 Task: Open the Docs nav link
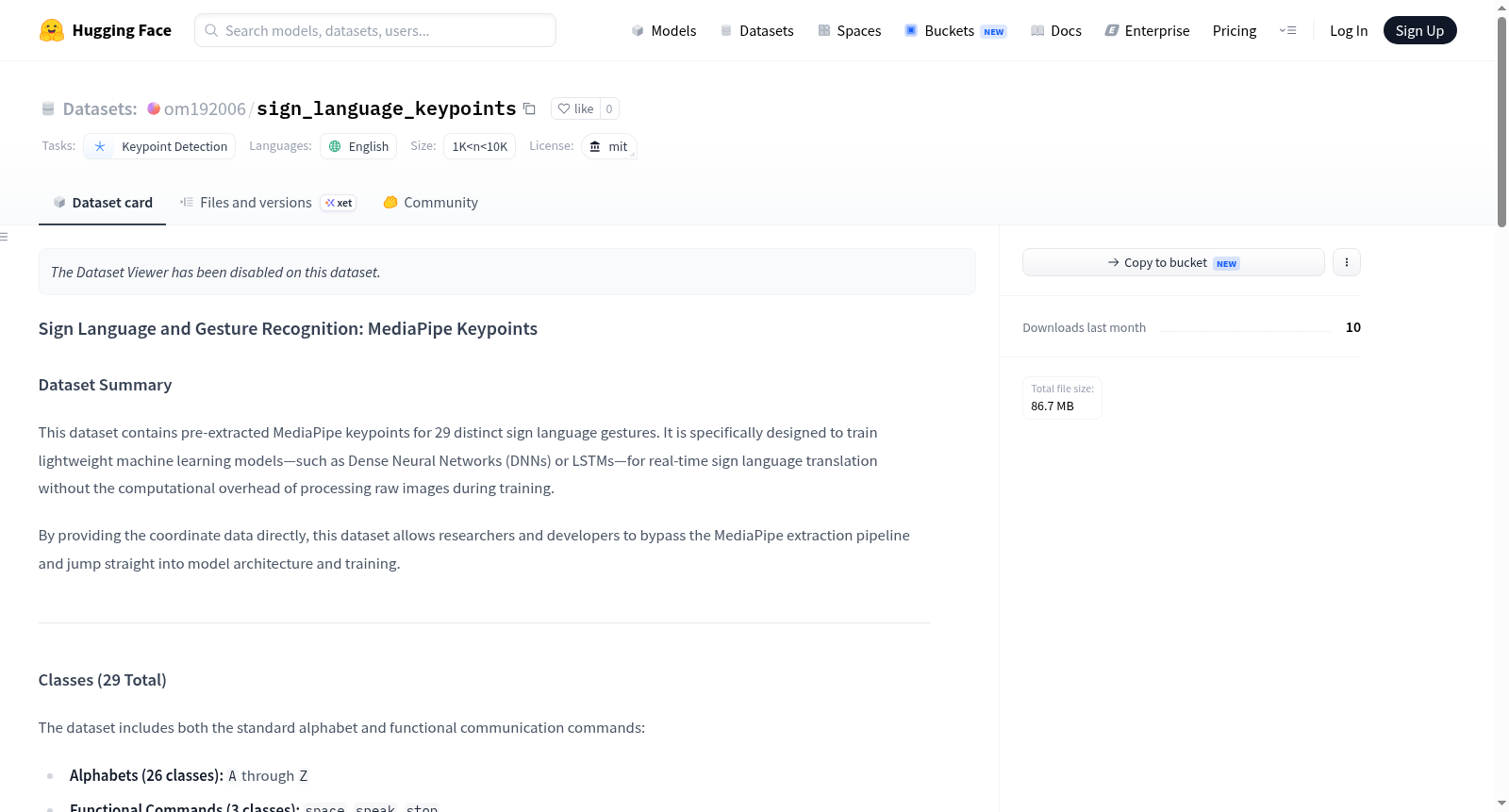pos(1056,30)
